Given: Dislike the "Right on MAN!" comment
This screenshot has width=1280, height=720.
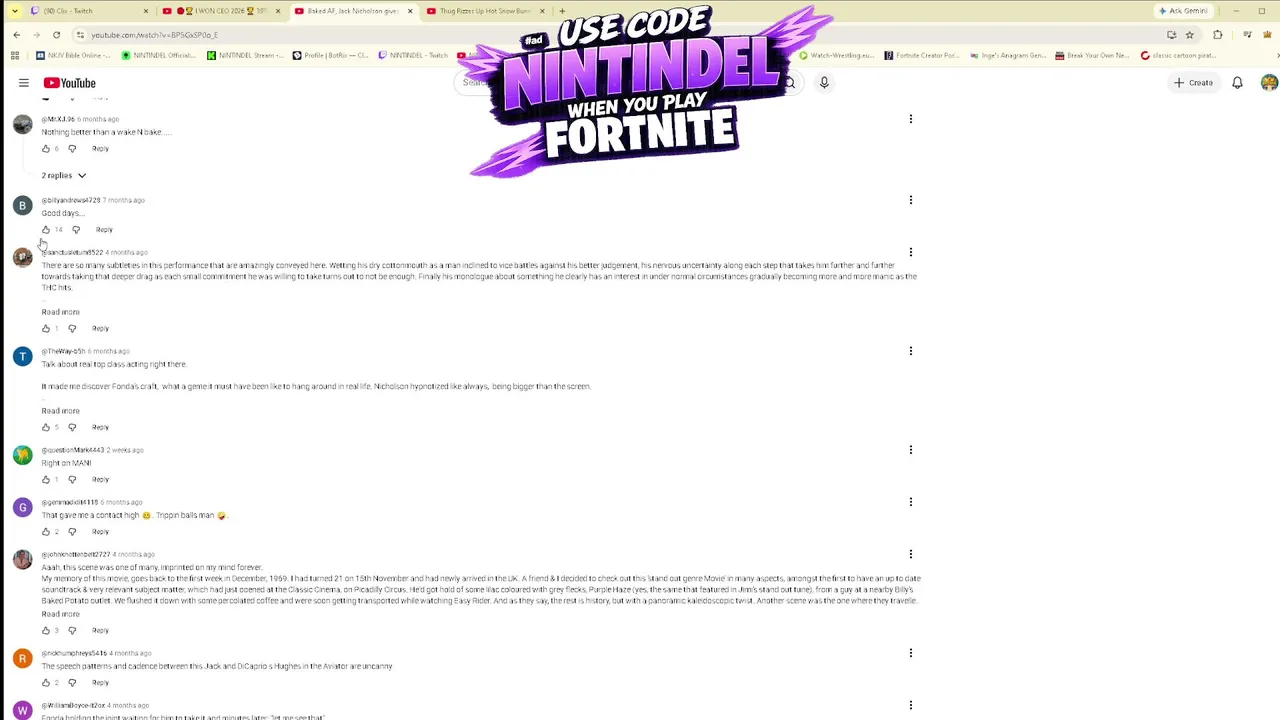Looking at the screenshot, I should [72, 479].
